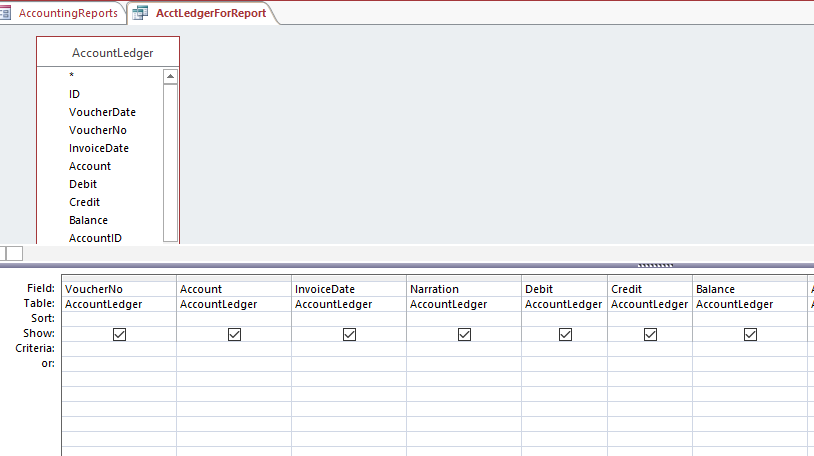Click the Criteria cell for Balance
Viewport: 814px width, 456px height.
[x=750, y=349]
